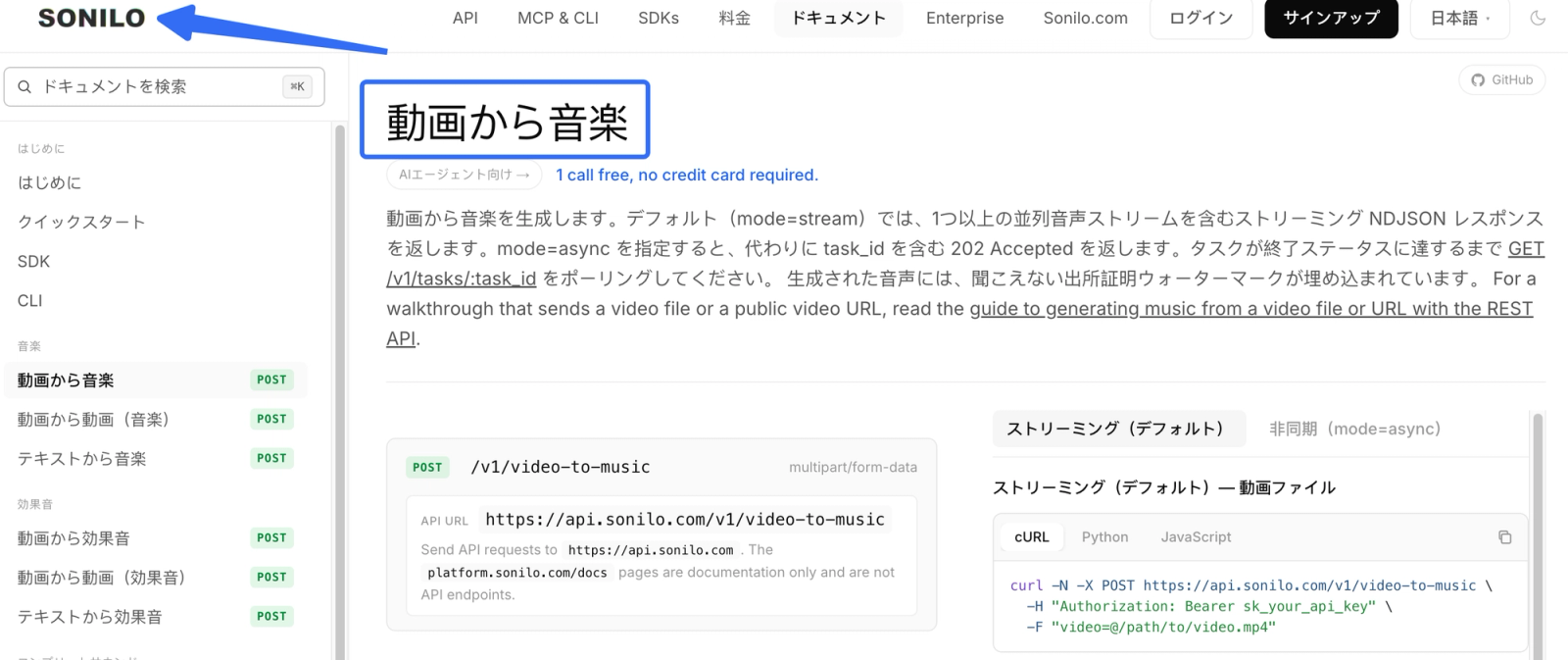
Task: Open 動画から動画（効果音） sidebar item
Action: (x=156, y=577)
